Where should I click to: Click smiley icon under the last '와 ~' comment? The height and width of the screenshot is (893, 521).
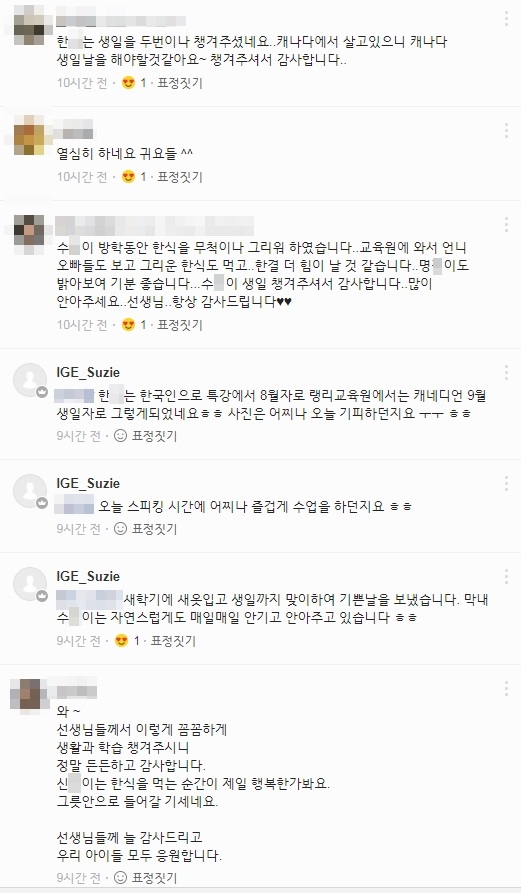click(120, 876)
